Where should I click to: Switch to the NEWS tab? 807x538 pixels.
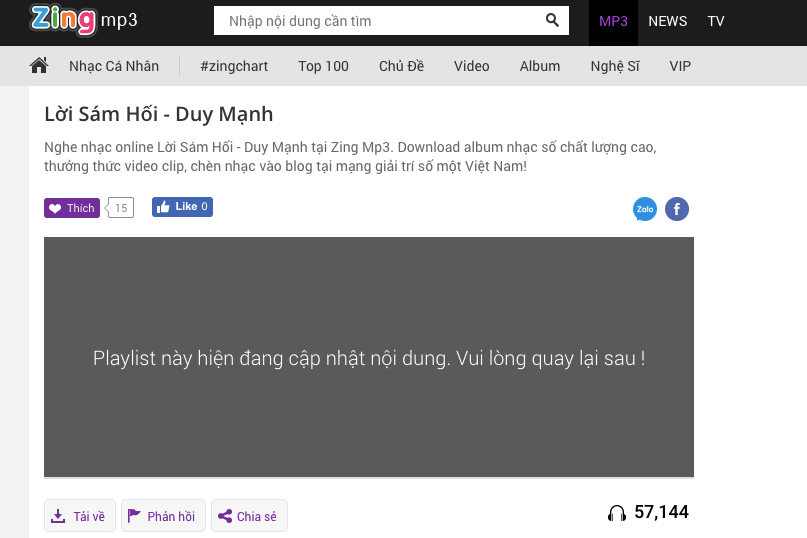[x=667, y=21]
